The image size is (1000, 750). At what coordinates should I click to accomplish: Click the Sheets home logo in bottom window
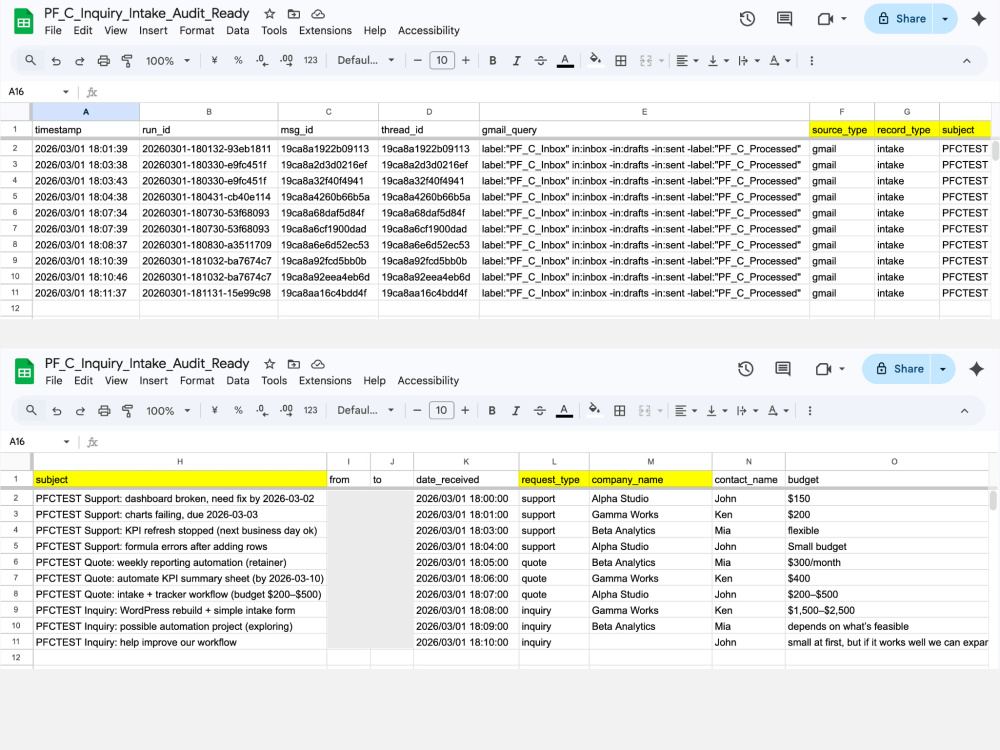(x=24, y=372)
